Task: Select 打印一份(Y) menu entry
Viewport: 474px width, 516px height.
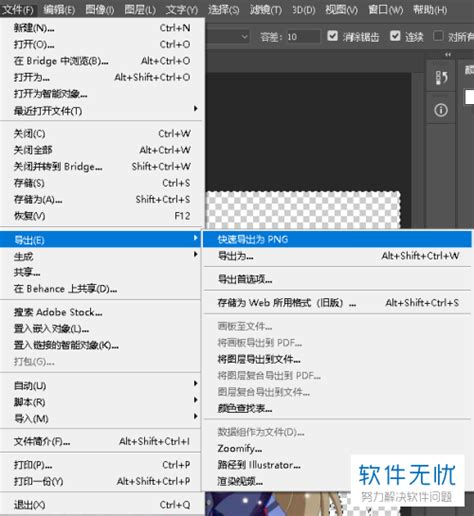Action: point(101,481)
